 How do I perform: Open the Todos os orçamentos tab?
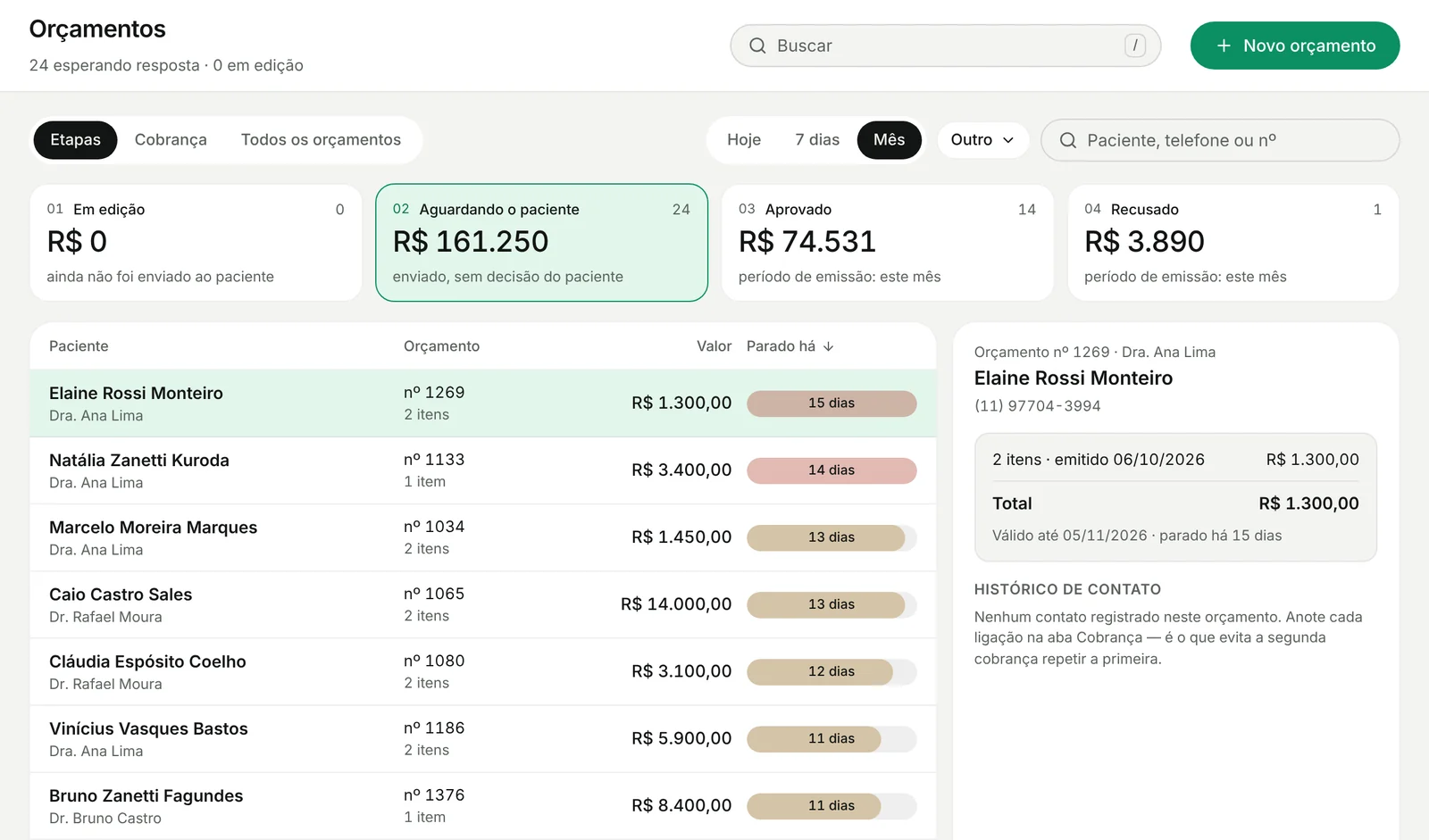tap(321, 140)
